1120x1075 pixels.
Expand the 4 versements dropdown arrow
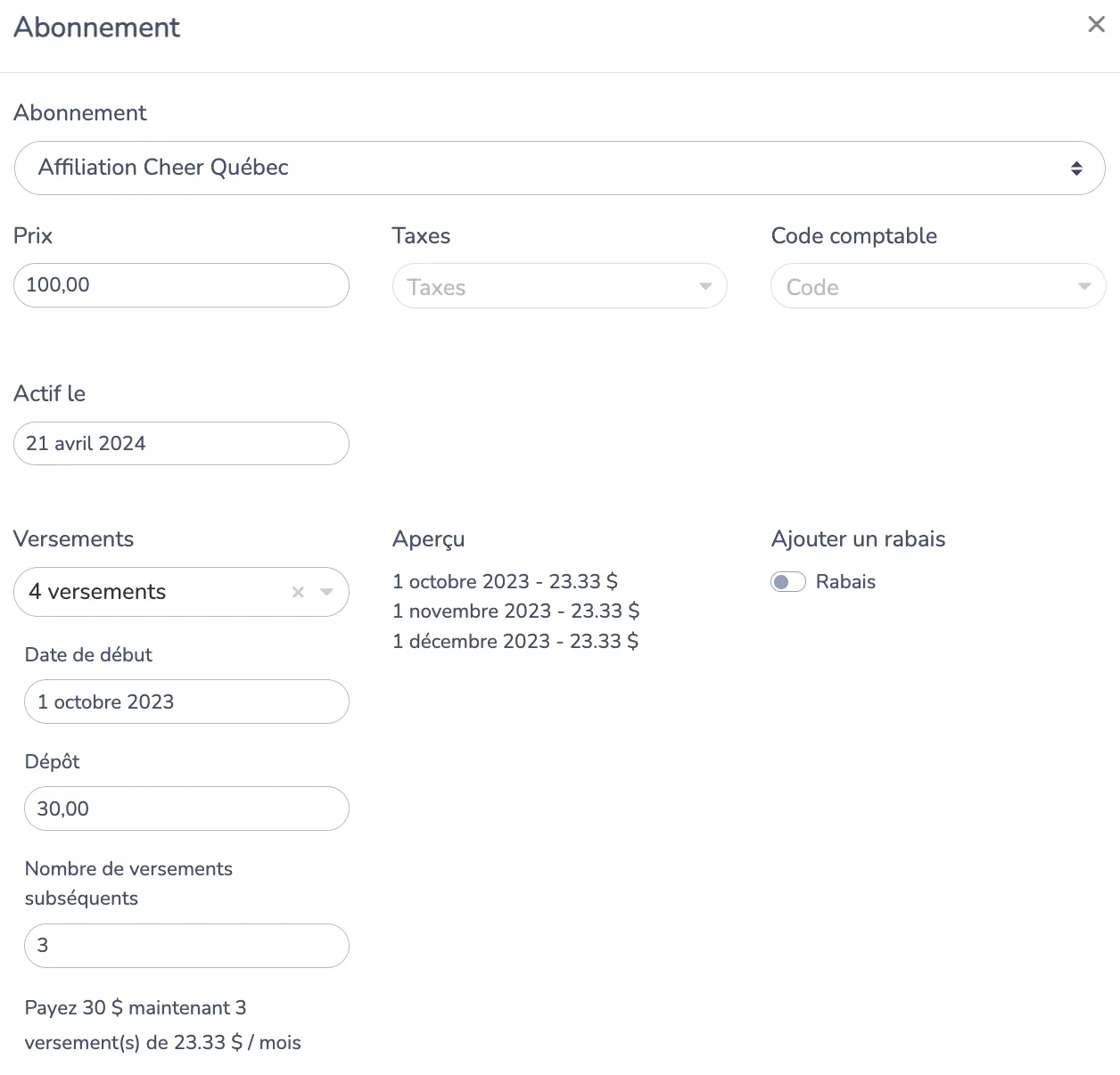pyautogui.click(x=326, y=592)
